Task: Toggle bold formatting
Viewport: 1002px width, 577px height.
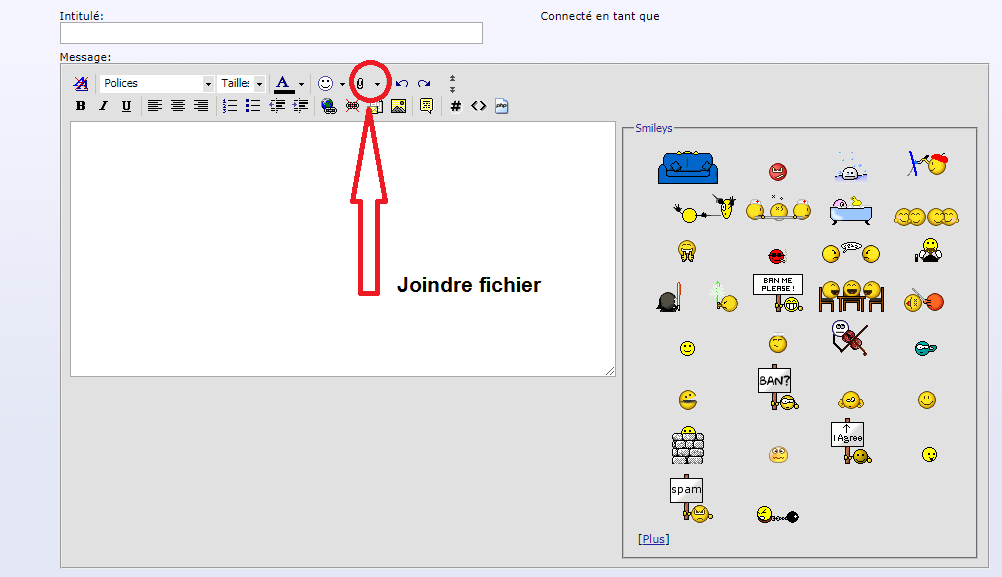Action: 81,106
